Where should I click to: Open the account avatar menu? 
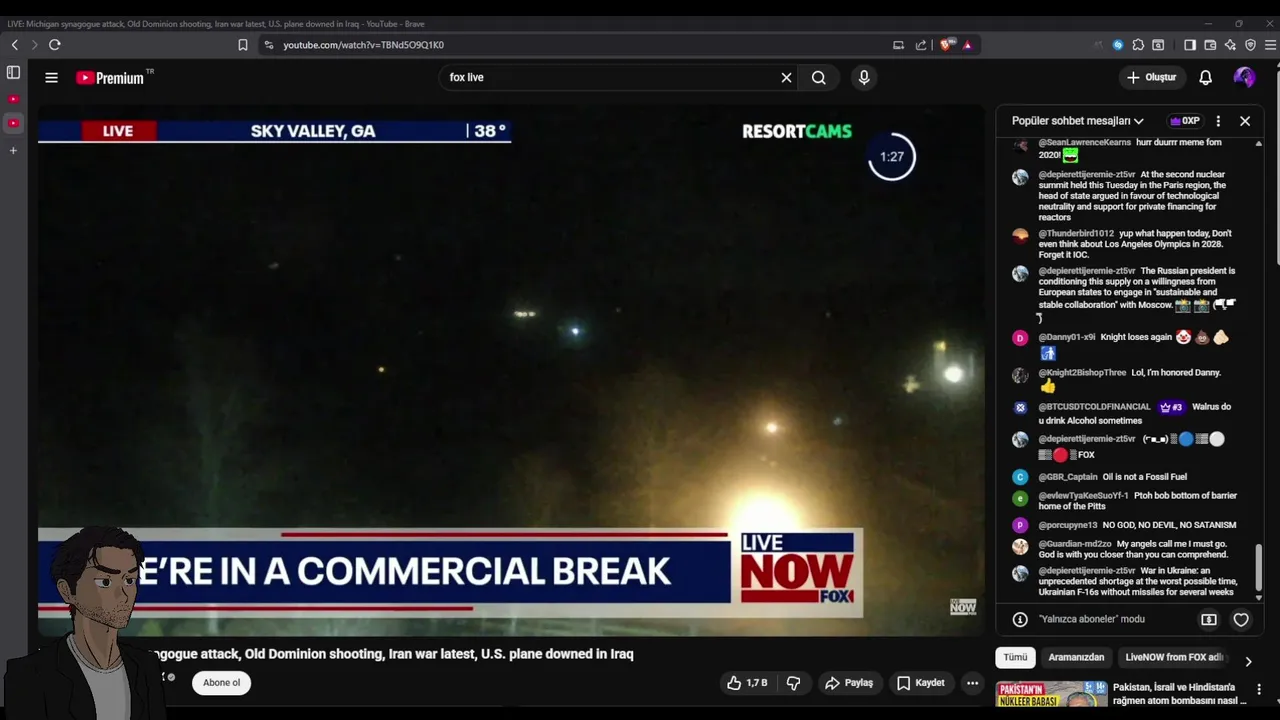click(1244, 77)
